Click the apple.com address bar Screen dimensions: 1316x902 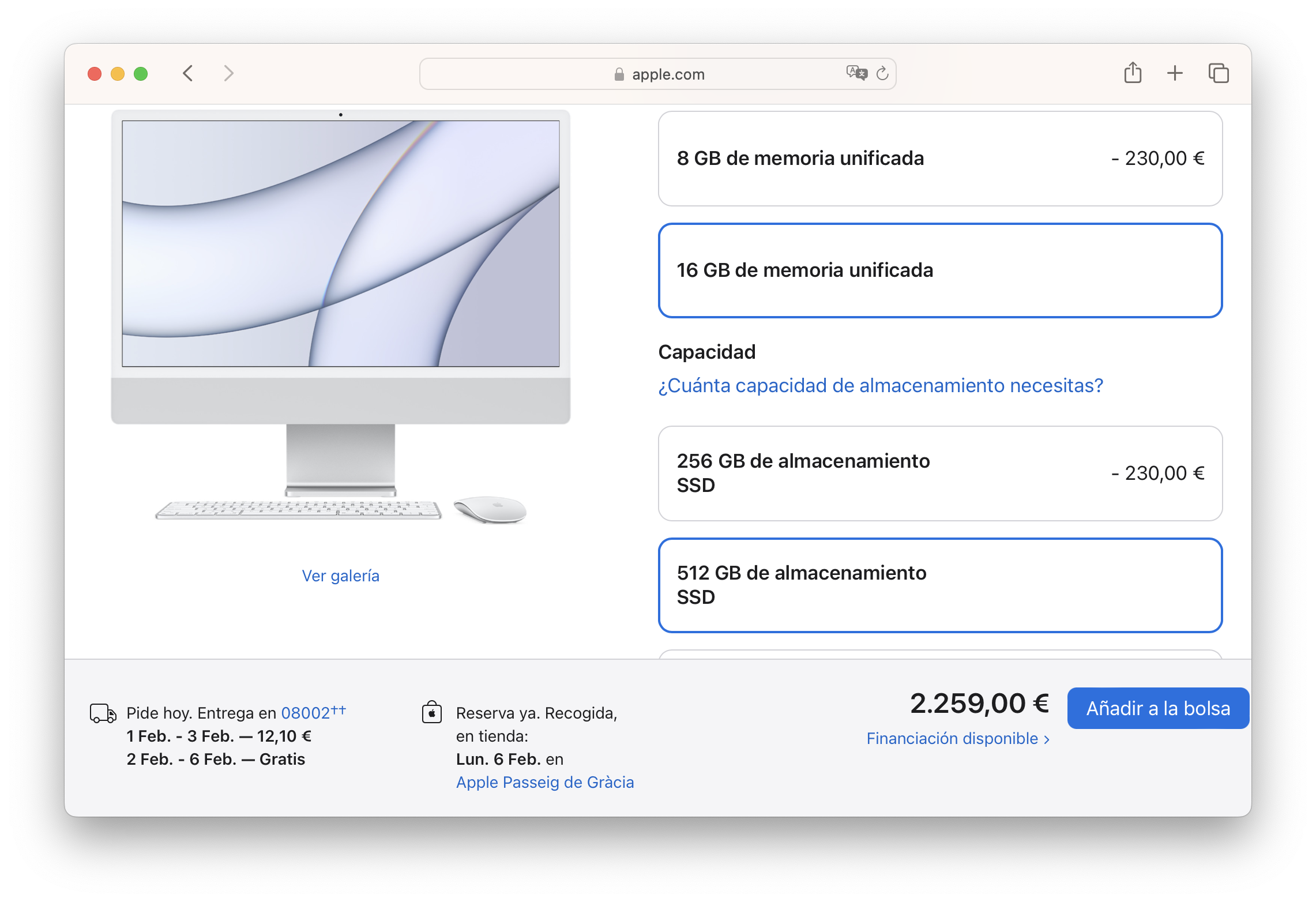(657, 74)
